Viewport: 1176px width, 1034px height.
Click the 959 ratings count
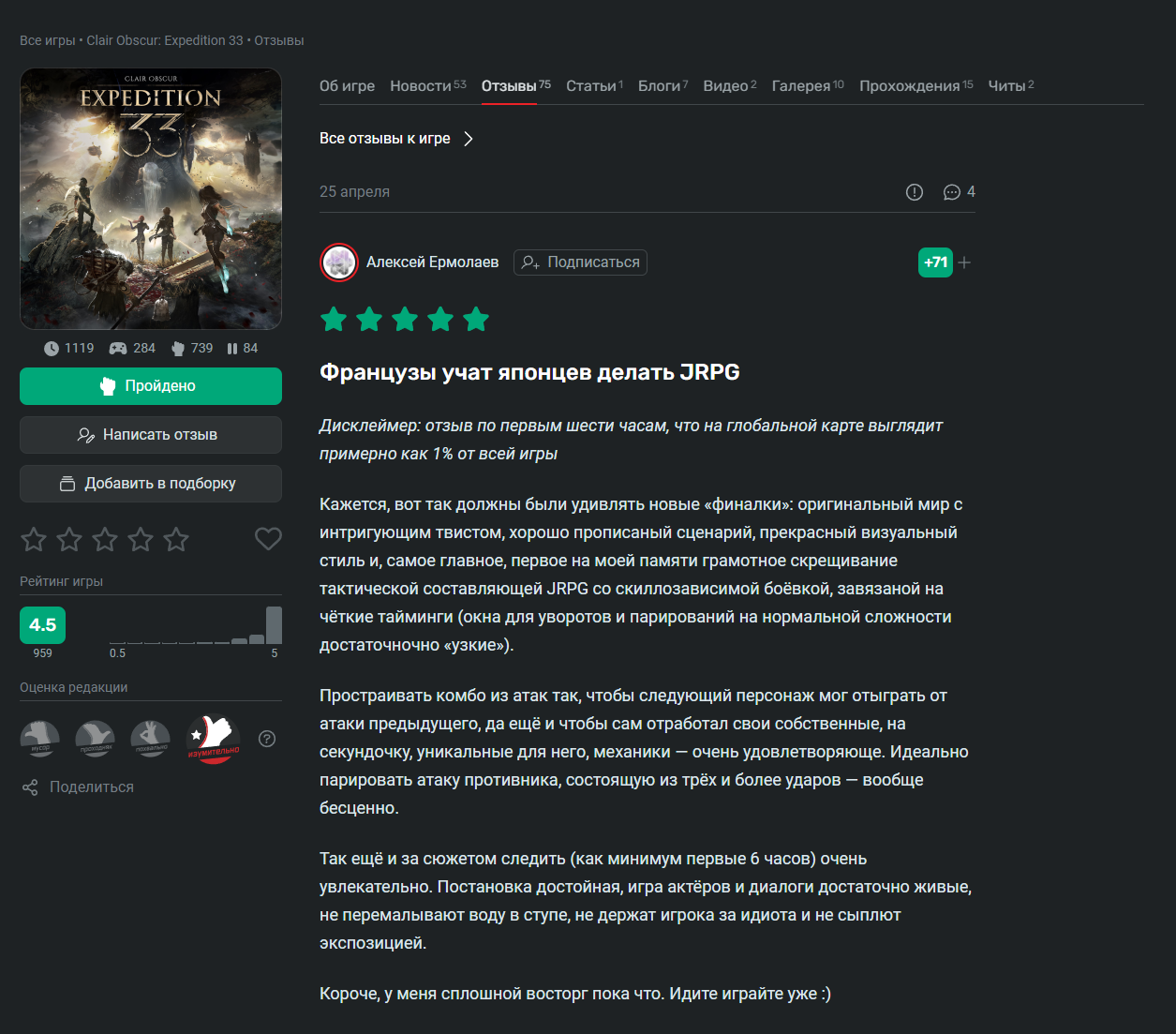(43, 653)
